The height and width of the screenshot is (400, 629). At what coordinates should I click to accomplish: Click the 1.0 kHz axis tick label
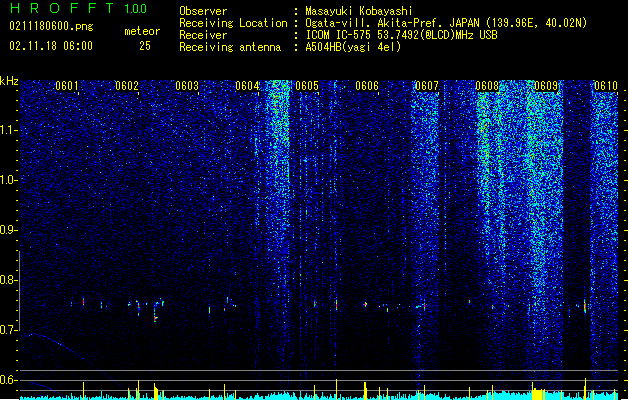click(x=9, y=180)
